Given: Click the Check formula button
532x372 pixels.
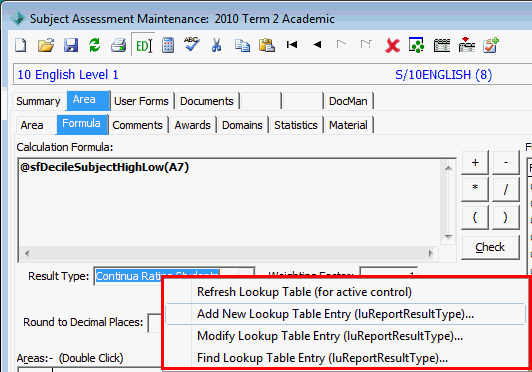Looking at the screenshot, I should click(490, 247).
